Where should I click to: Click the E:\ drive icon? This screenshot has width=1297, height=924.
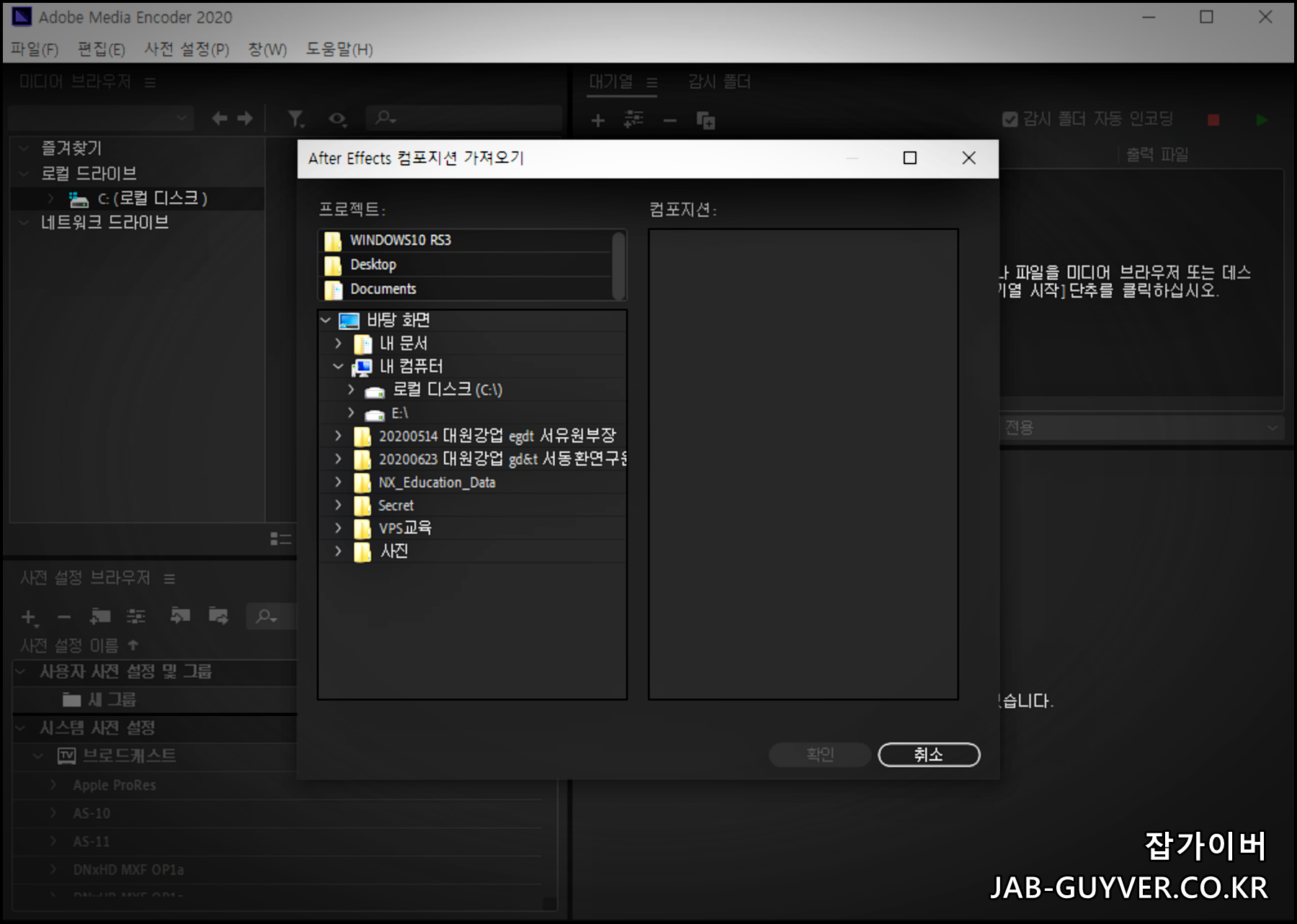pos(375,414)
